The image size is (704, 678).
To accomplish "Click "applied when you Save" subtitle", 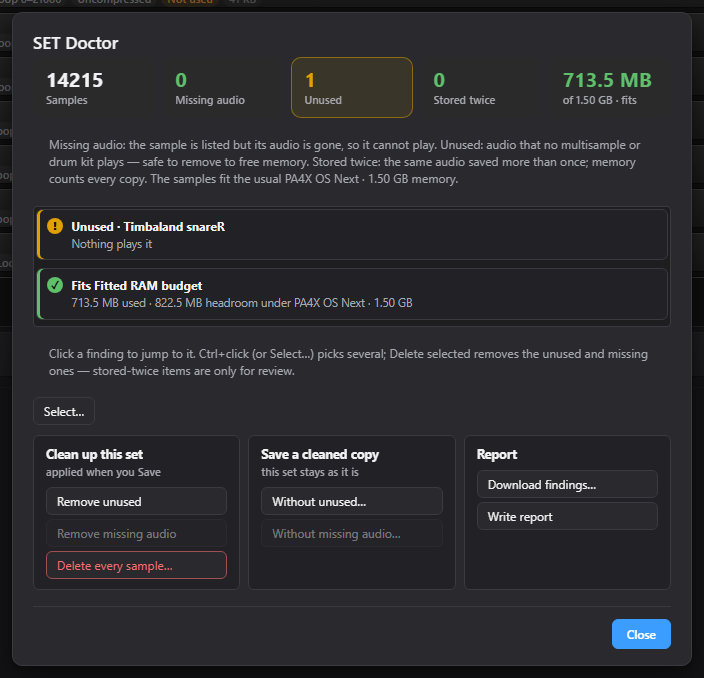I will 103,472.
